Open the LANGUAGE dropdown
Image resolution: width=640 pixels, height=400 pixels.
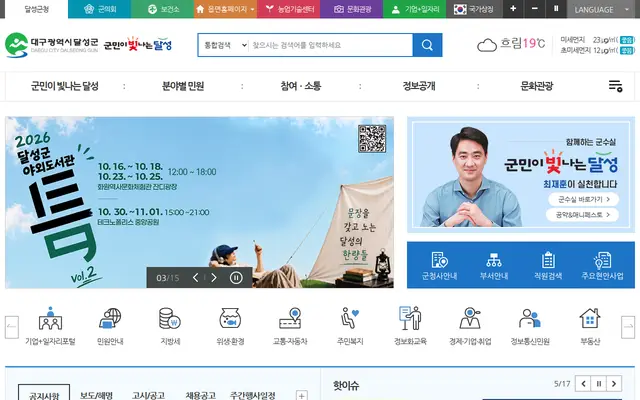[603, 9]
